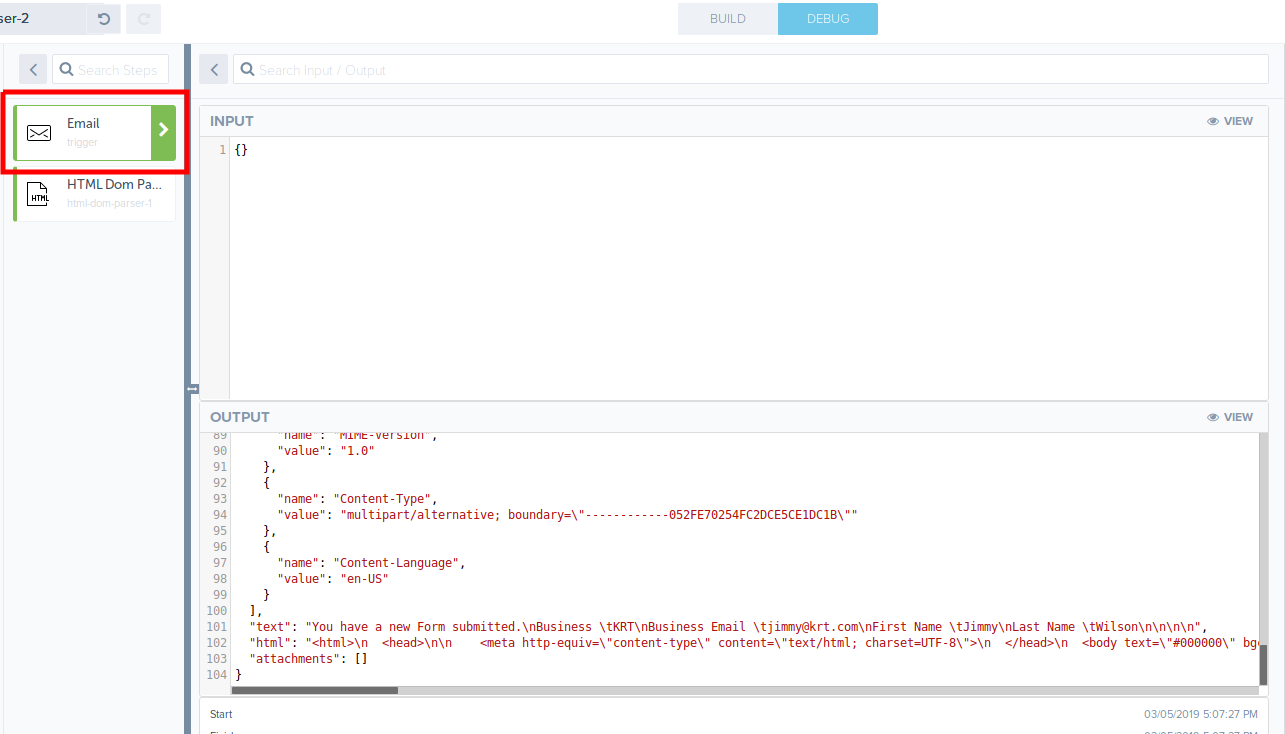Click the magnifier in Search Input/Output field
The width and height of the screenshot is (1285, 734).
pos(247,69)
